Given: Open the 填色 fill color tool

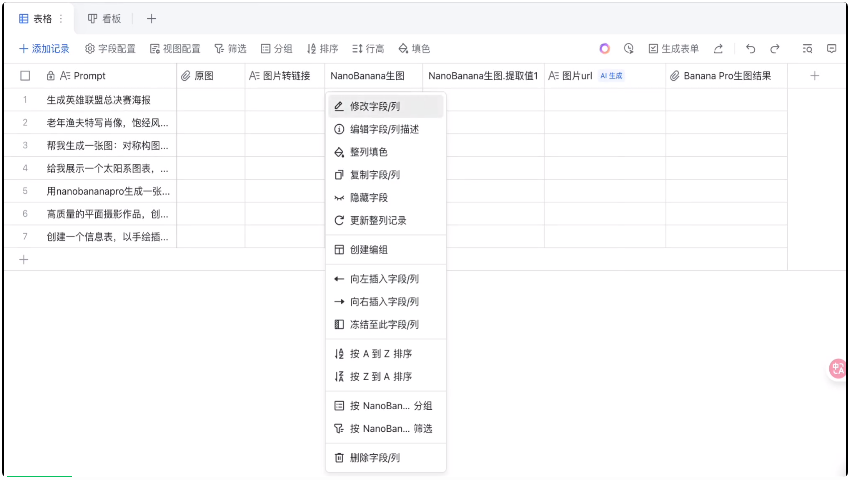Looking at the screenshot, I should pyautogui.click(x=414, y=49).
